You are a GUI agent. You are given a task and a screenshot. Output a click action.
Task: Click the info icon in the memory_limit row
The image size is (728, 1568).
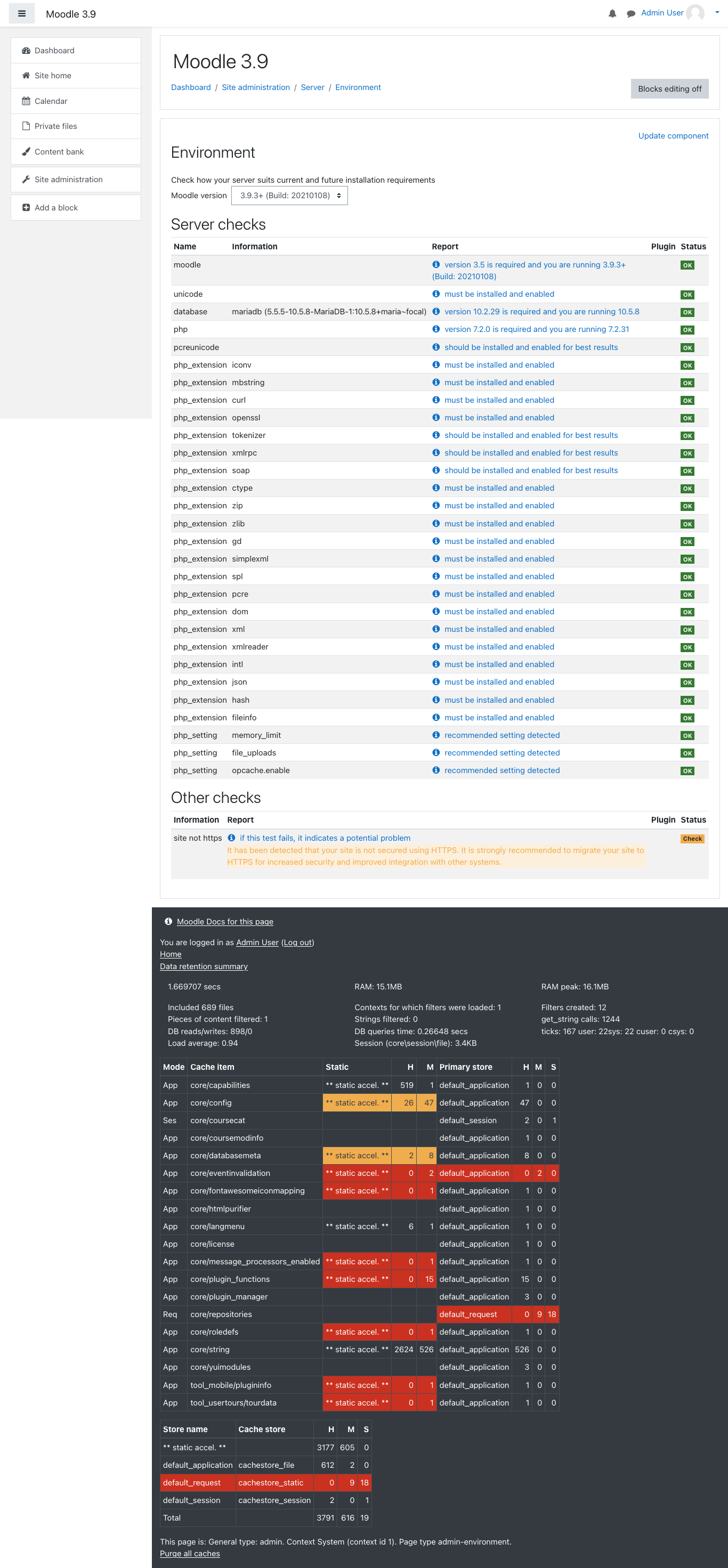[x=436, y=735]
